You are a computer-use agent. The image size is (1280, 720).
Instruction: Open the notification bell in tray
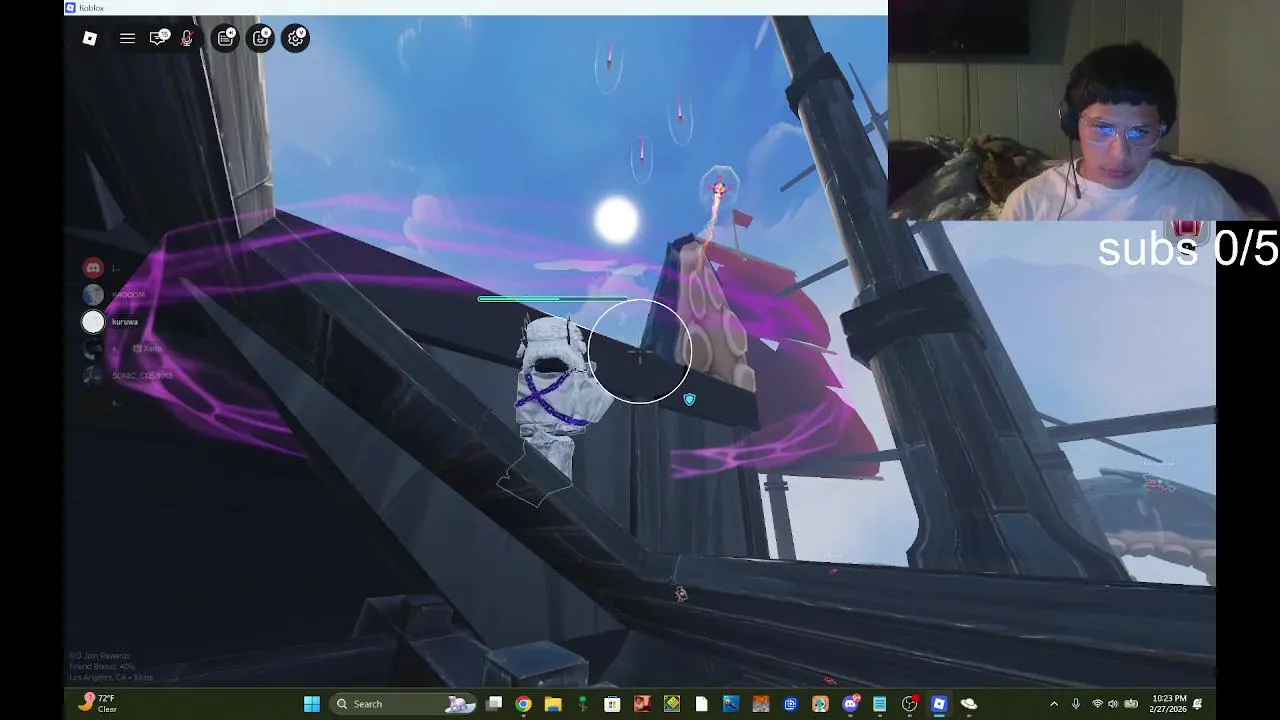coord(1197,704)
